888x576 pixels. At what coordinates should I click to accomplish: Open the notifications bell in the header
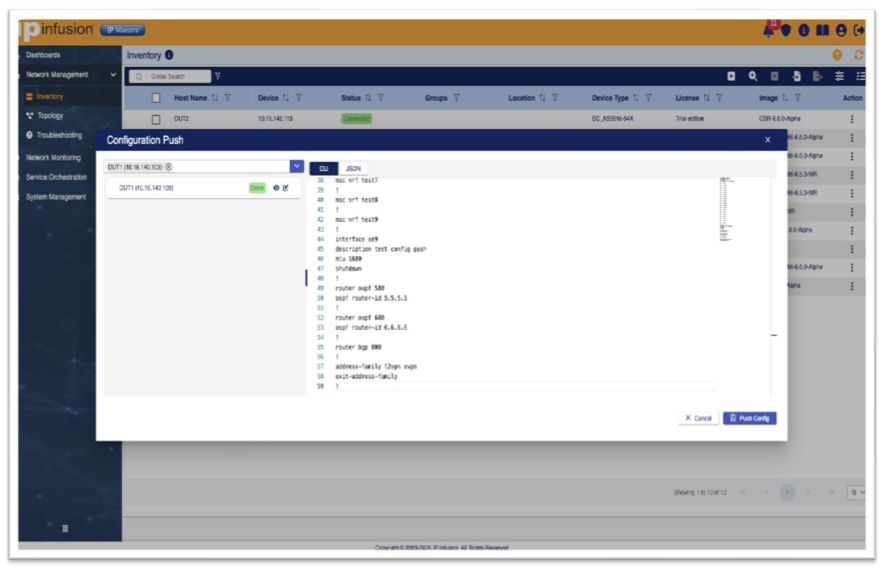pos(769,29)
